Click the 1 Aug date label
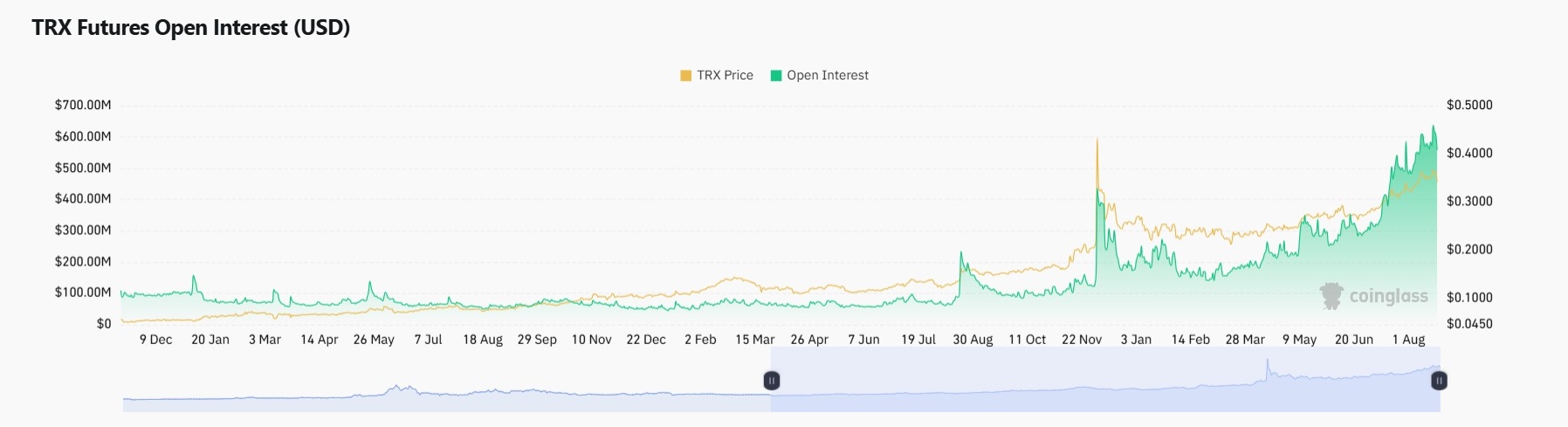The image size is (1568, 427). pos(1408,340)
